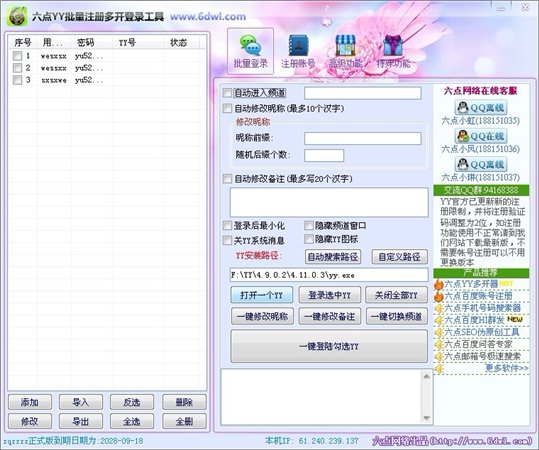Click 反选 button
539x450 pixels.
point(132,402)
